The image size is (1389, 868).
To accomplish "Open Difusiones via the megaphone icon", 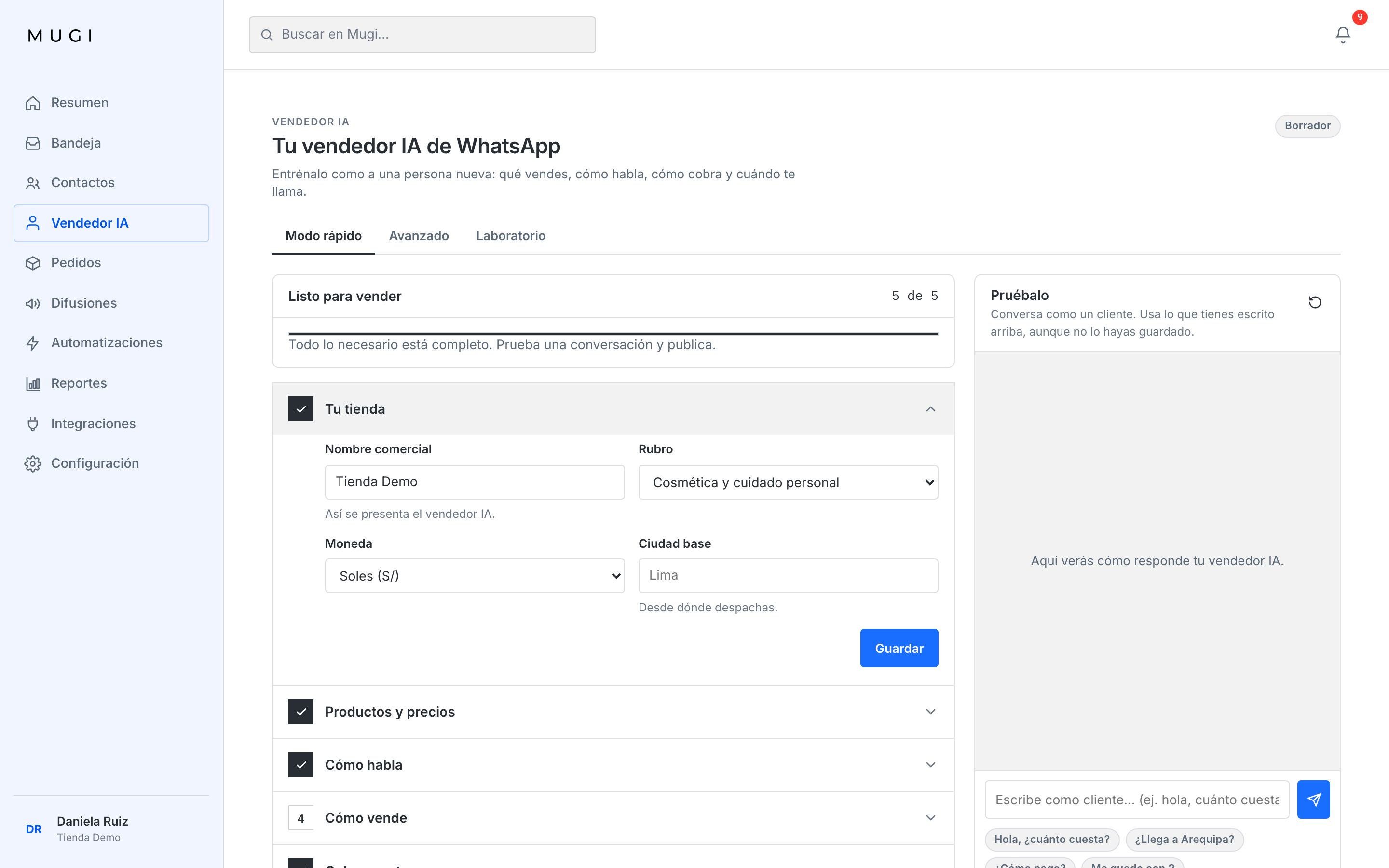I will (x=33, y=303).
